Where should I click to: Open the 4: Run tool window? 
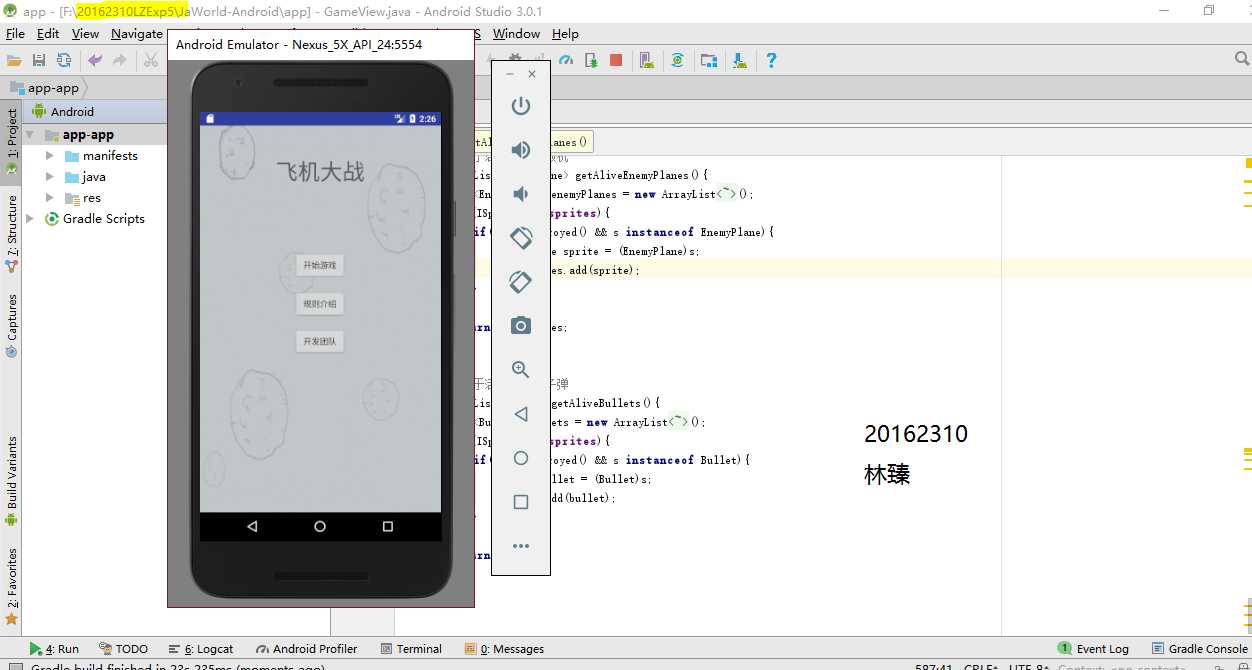click(54, 649)
